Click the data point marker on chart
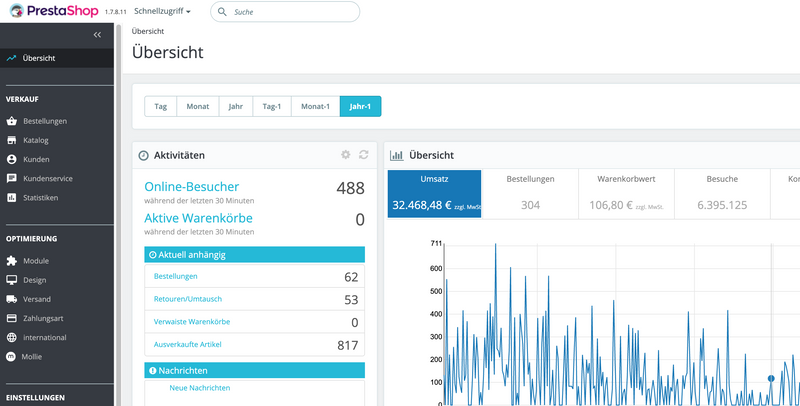The height and width of the screenshot is (406, 800). point(771,378)
